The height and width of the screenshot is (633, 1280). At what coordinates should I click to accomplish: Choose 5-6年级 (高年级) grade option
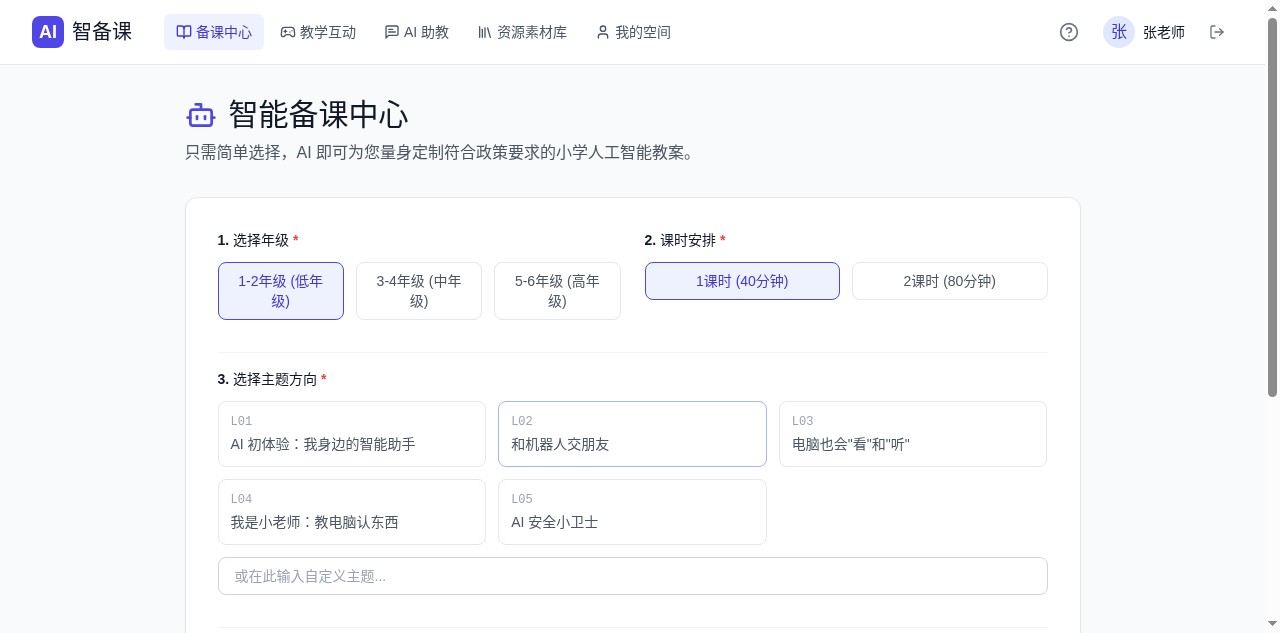[x=557, y=291]
